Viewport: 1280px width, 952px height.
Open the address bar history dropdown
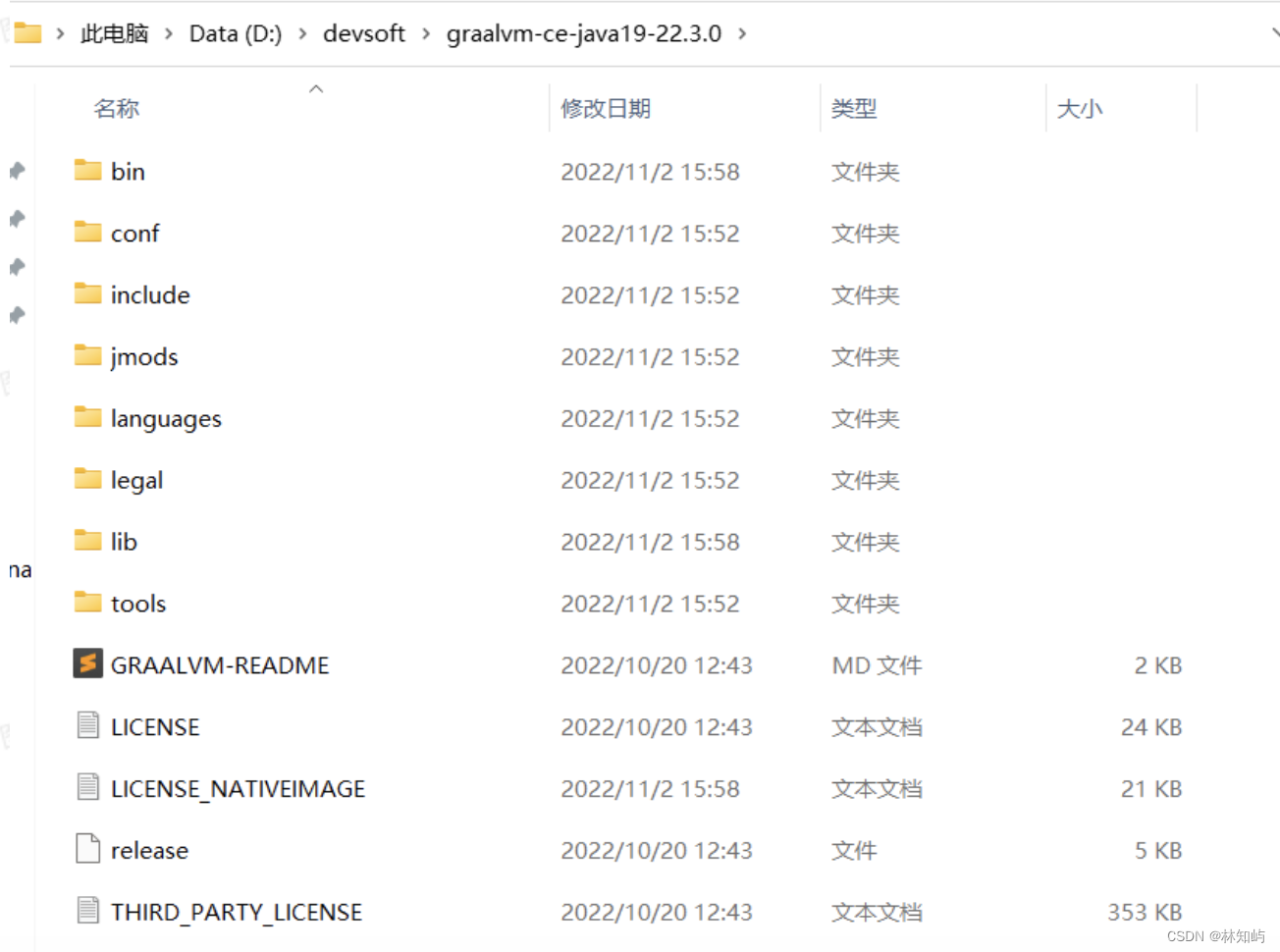click(x=1274, y=33)
